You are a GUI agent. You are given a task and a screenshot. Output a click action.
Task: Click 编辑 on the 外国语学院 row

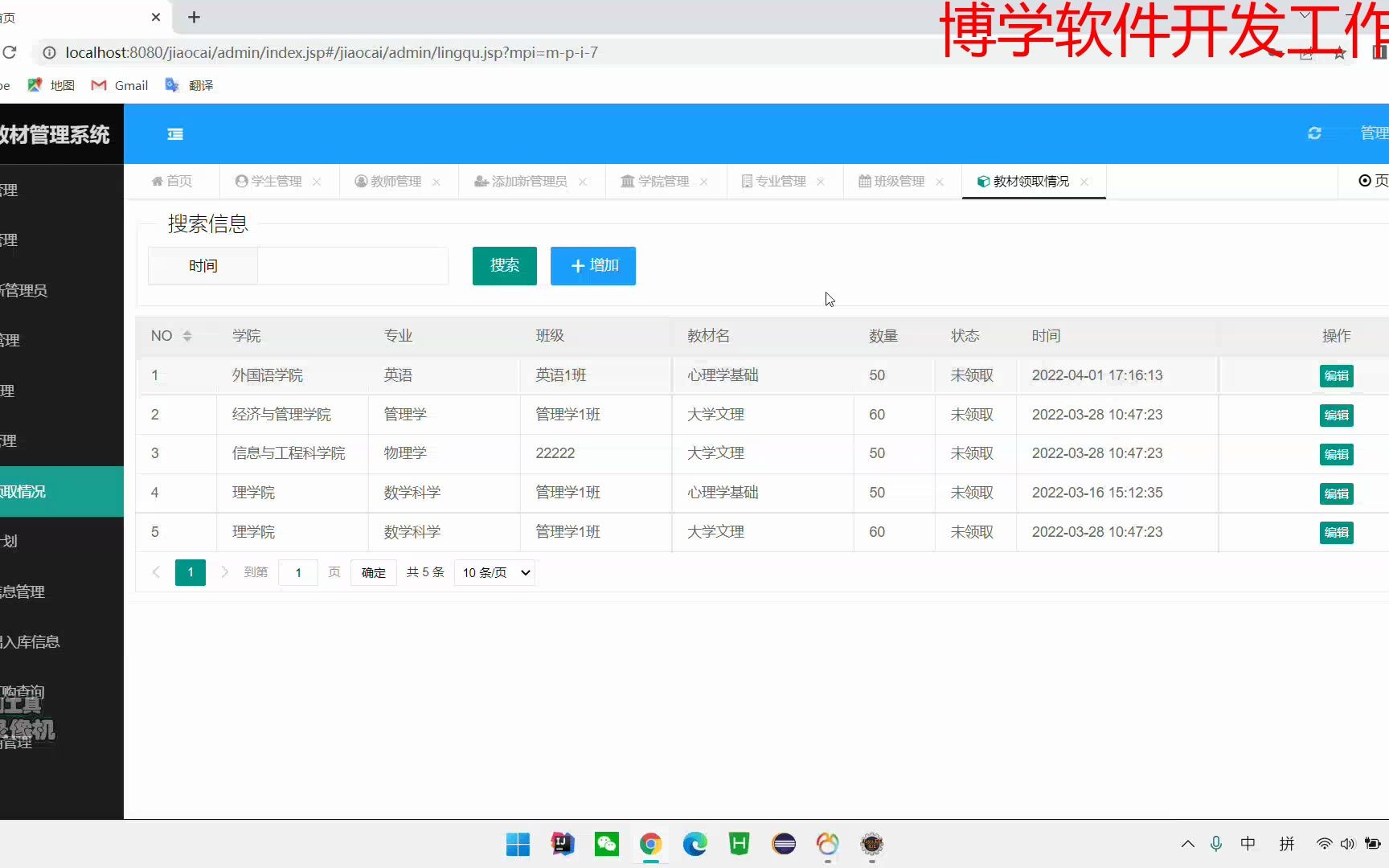point(1335,375)
